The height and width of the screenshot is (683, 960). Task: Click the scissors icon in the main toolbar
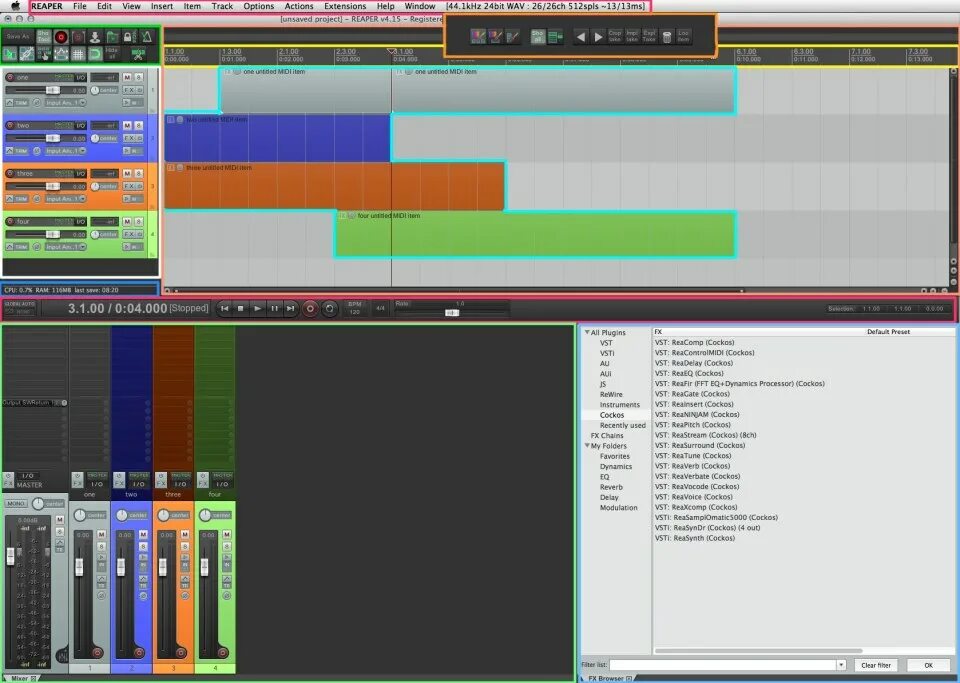(138, 54)
